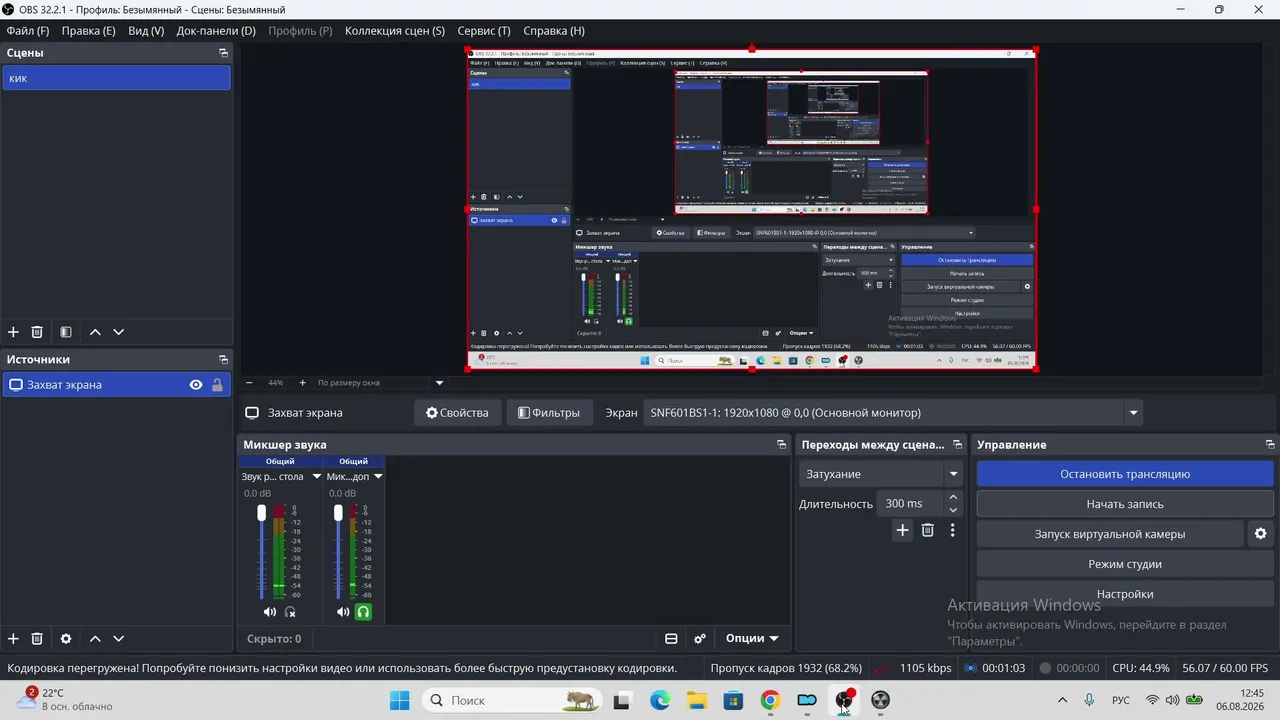Add a new scene transition
The width and height of the screenshot is (1280, 720).
coord(902,530)
